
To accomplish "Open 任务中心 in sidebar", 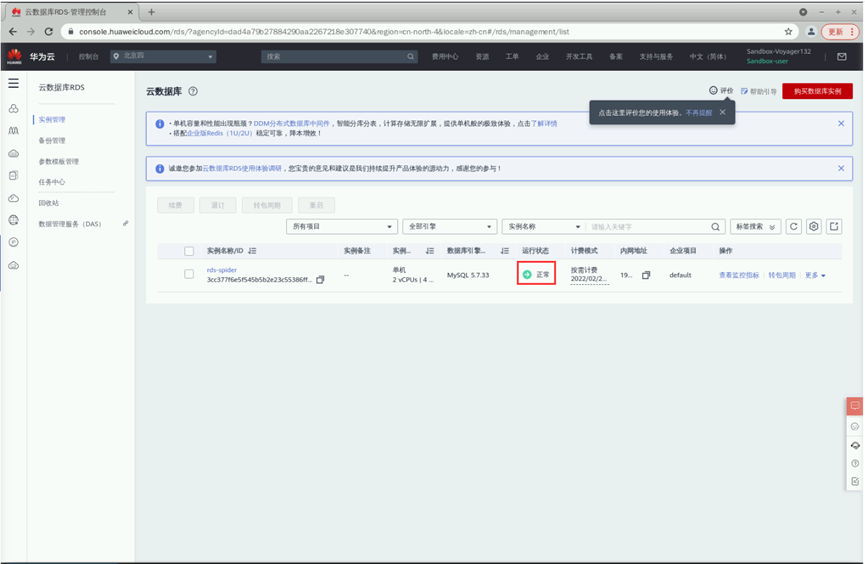I will (52, 182).
